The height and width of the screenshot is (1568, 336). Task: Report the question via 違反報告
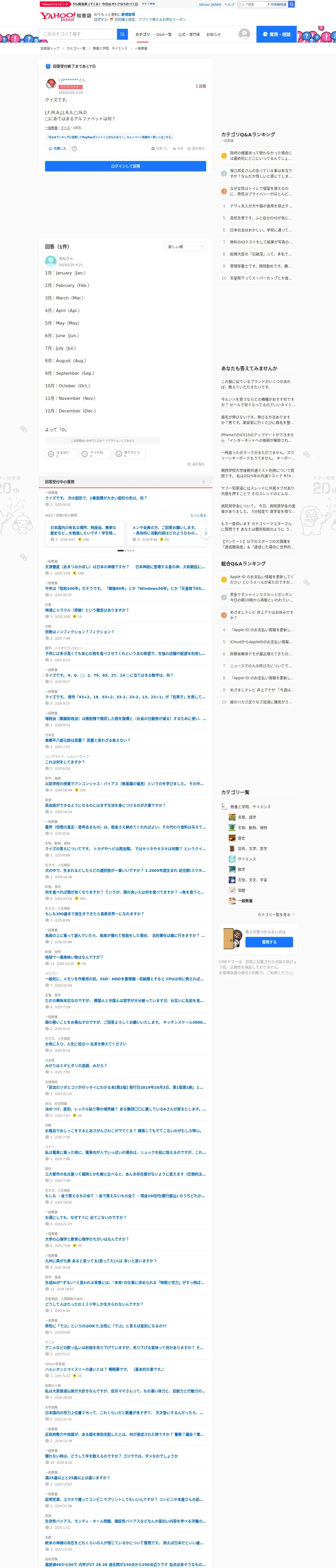coord(196,148)
